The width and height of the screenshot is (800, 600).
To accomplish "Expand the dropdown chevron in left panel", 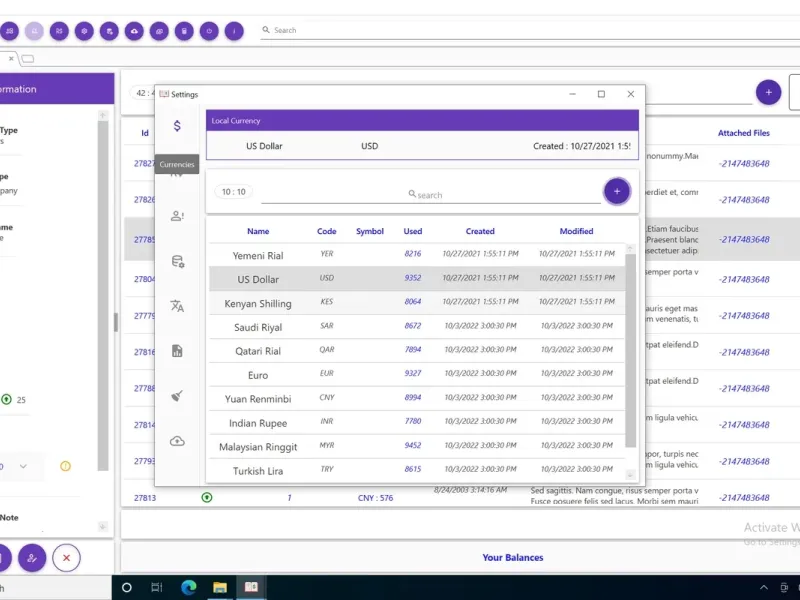I will (x=24, y=466).
